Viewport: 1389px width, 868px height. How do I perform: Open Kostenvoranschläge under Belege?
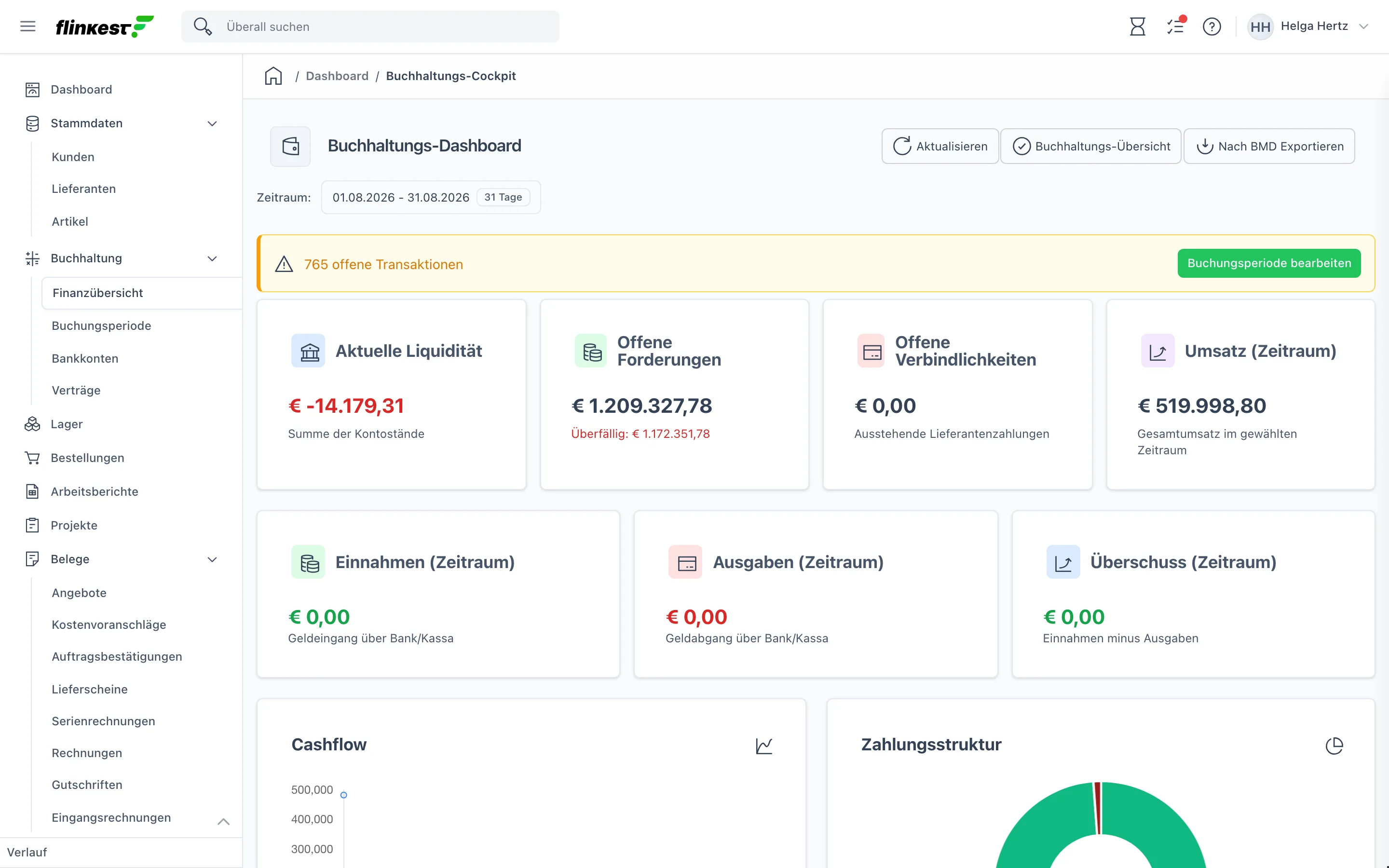109,624
